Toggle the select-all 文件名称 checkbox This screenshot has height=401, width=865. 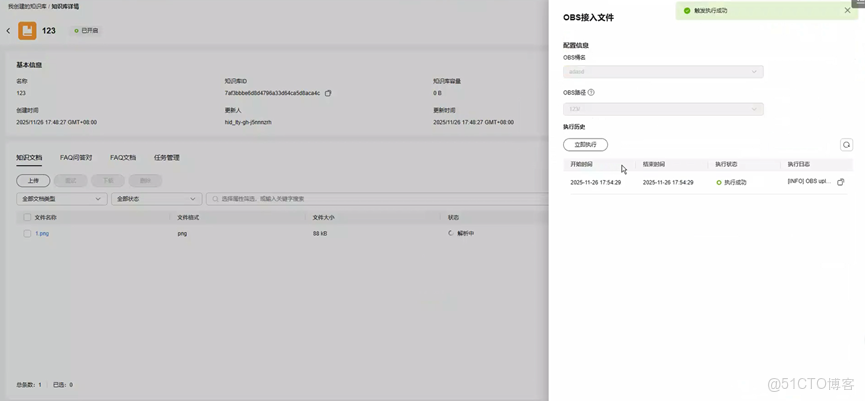click(27, 217)
